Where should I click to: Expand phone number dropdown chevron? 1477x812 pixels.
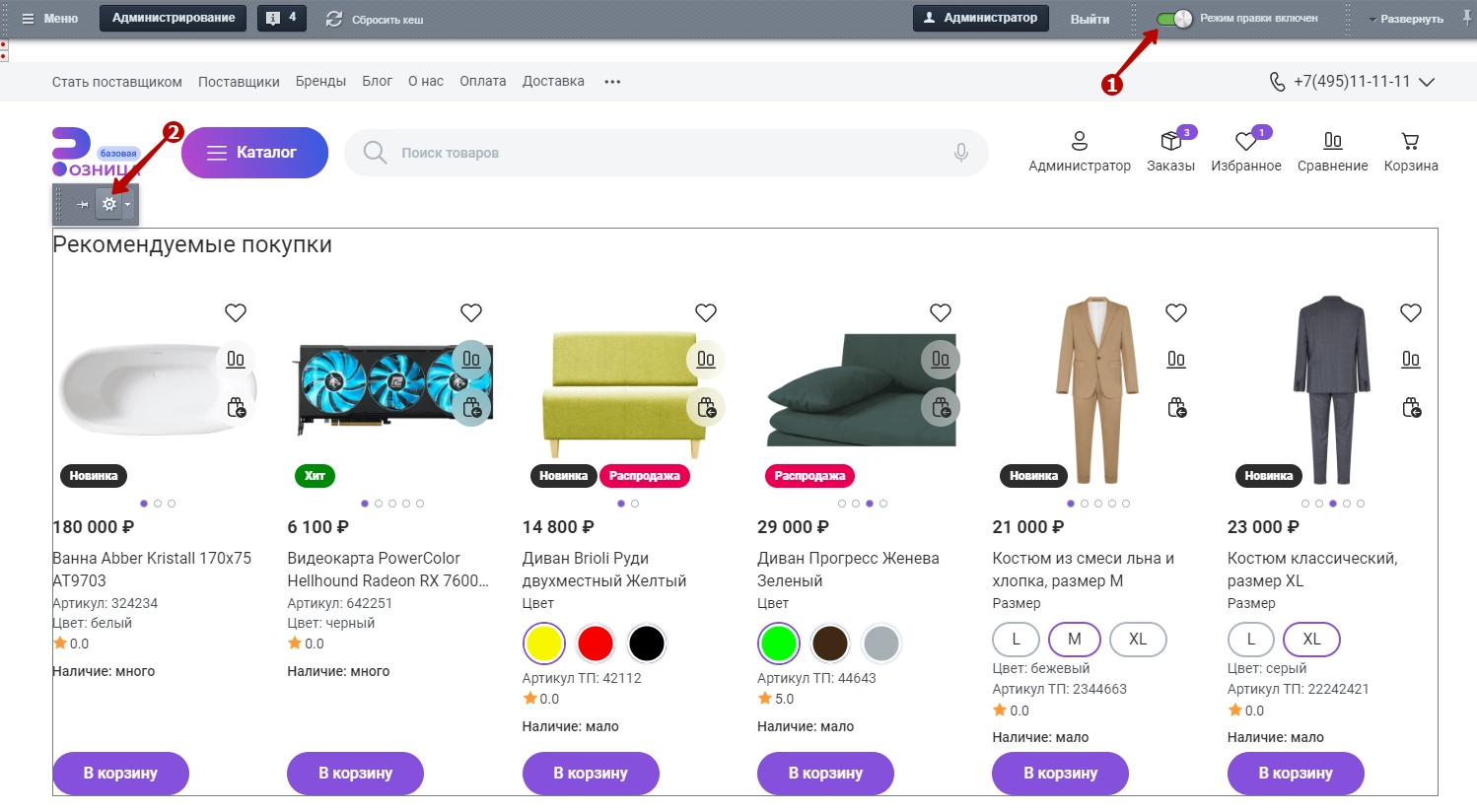pos(1427,82)
